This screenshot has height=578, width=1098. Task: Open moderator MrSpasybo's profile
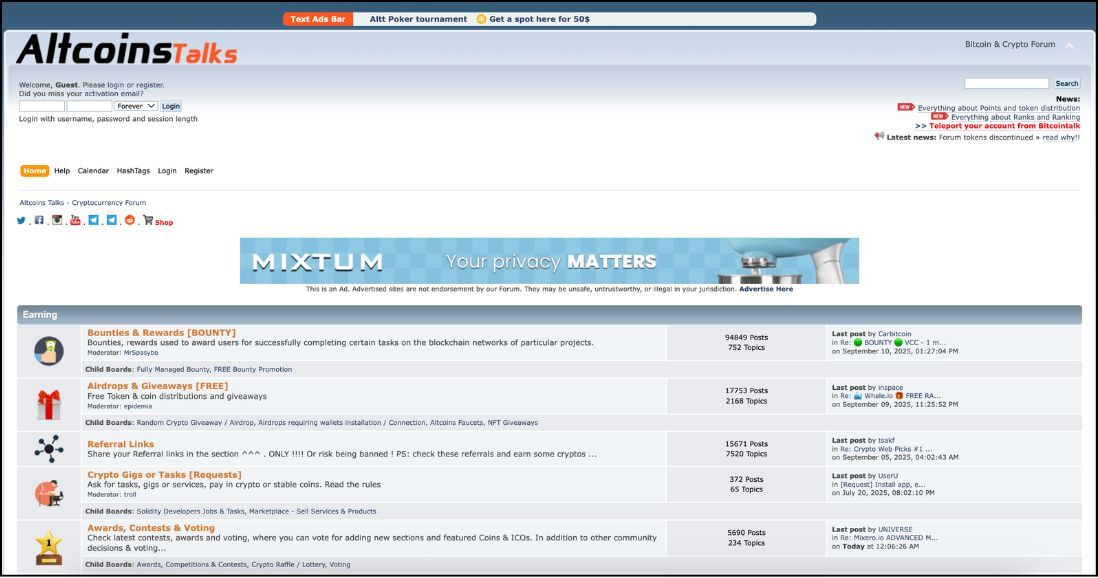click(x=141, y=352)
